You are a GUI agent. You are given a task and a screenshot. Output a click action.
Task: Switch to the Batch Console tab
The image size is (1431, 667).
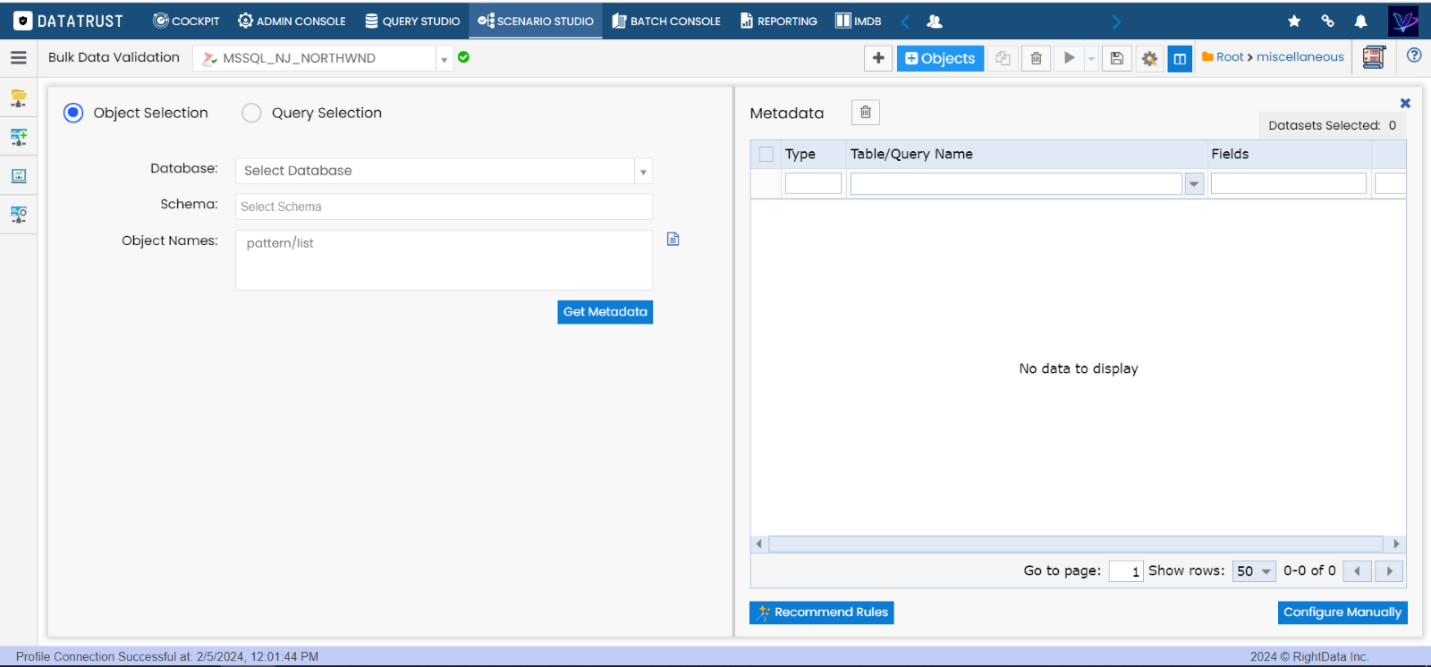coord(666,21)
